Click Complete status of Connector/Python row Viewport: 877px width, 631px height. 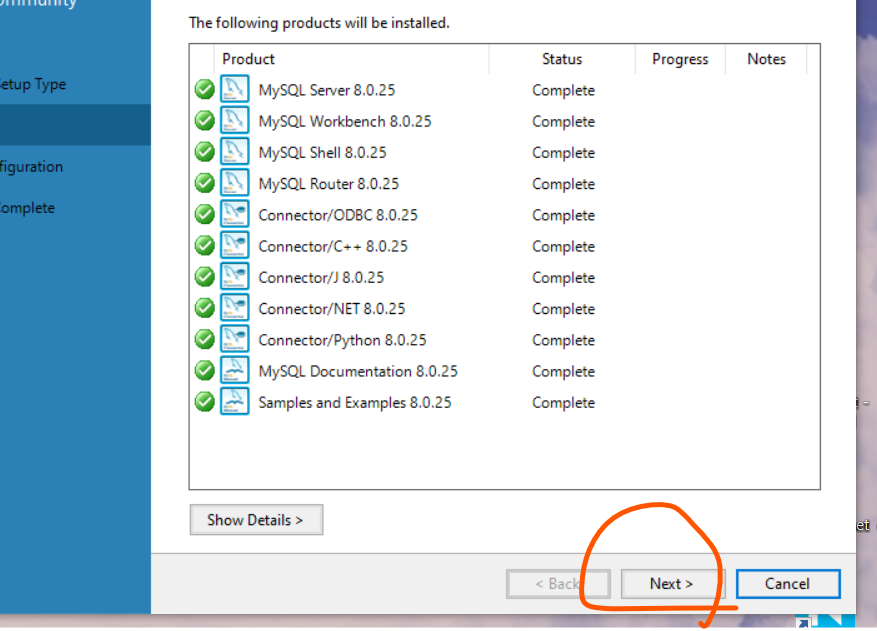click(563, 341)
